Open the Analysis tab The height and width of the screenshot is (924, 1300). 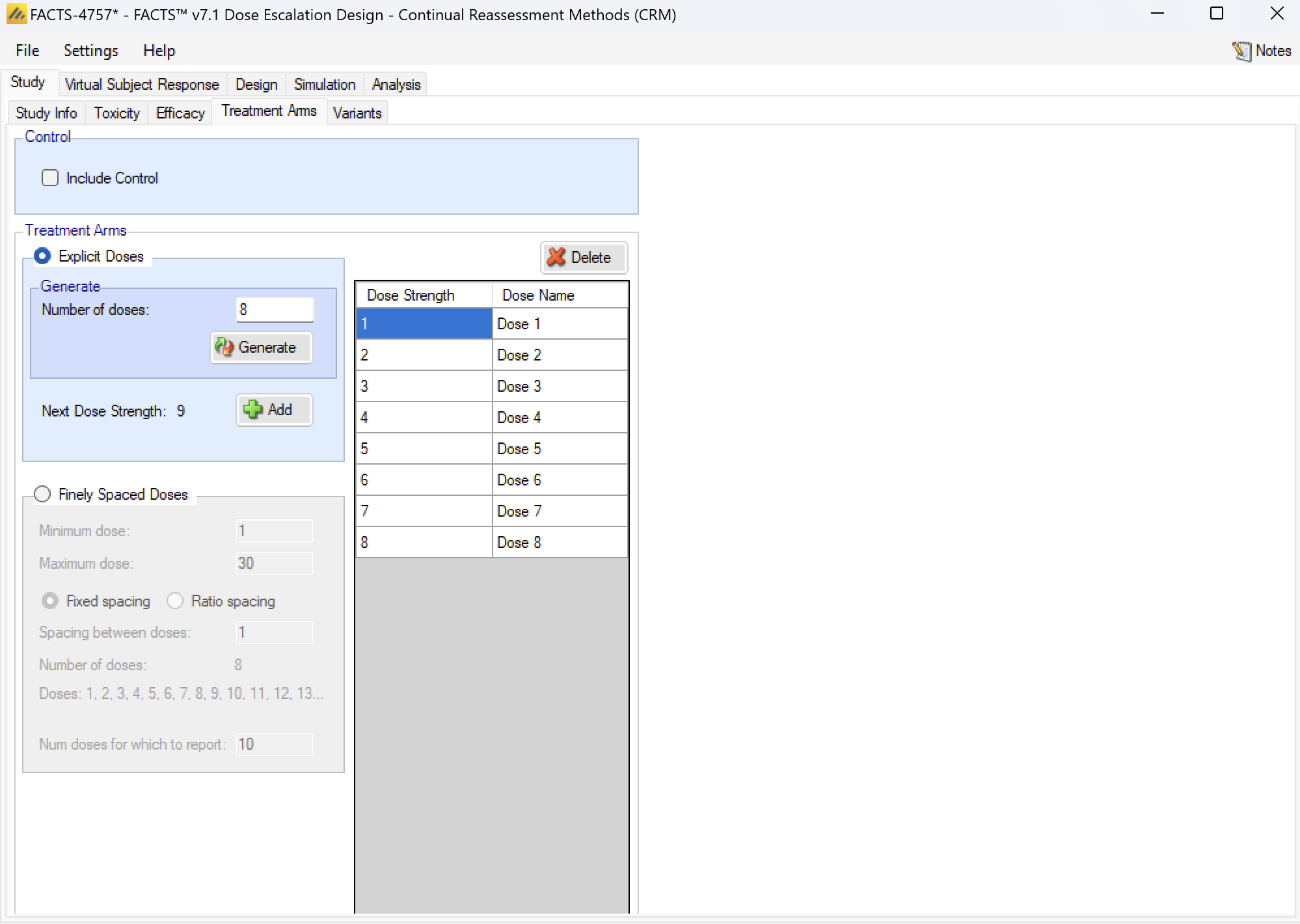396,85
